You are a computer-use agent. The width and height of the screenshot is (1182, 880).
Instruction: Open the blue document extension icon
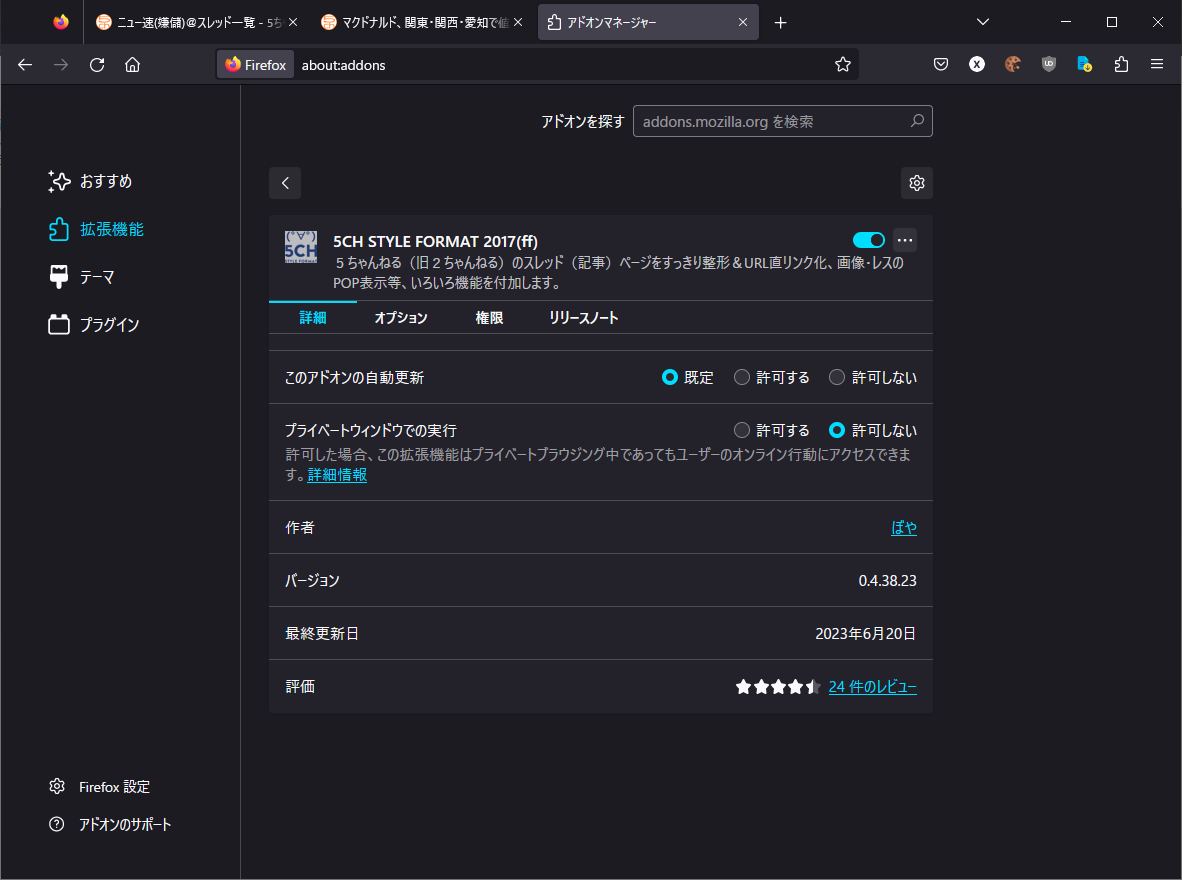[1085, 65]
